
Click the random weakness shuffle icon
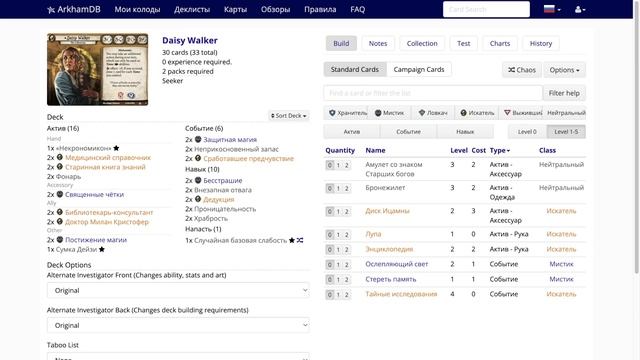click(300, 240)
